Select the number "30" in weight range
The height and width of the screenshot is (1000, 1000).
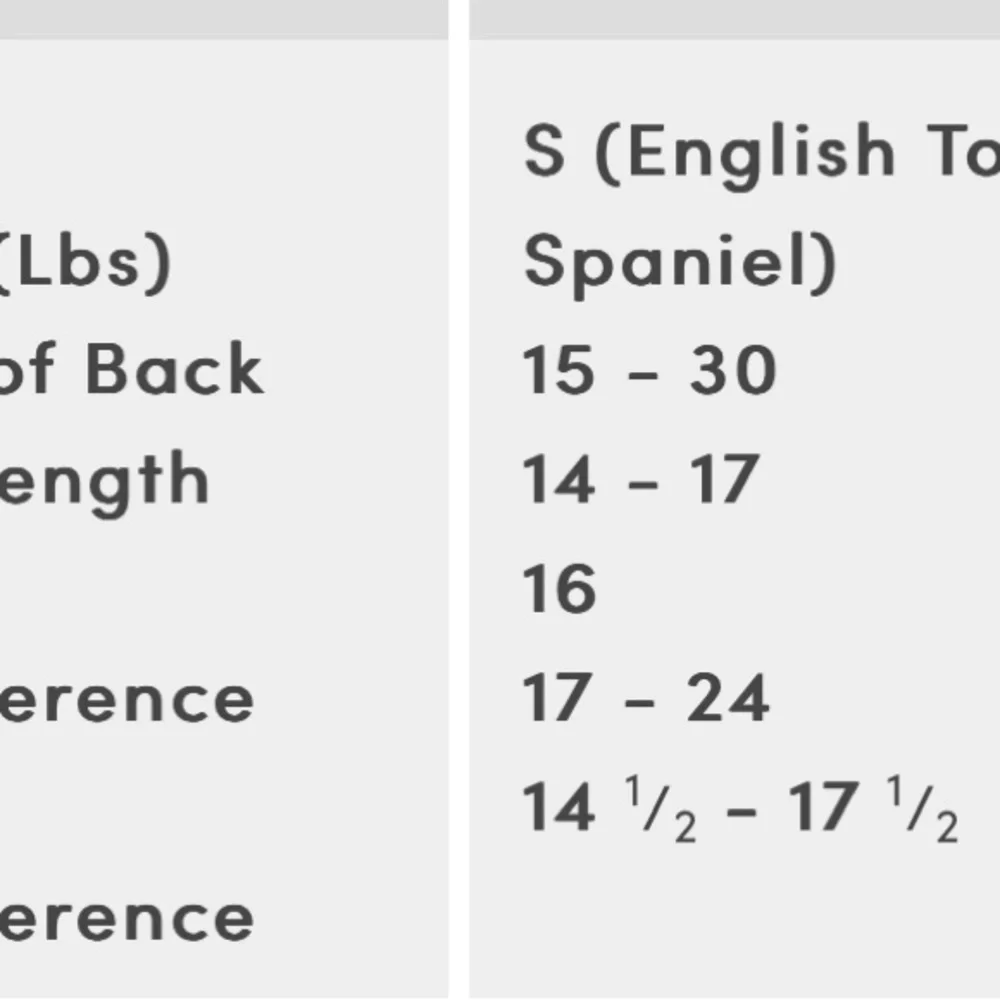[733, 370]
